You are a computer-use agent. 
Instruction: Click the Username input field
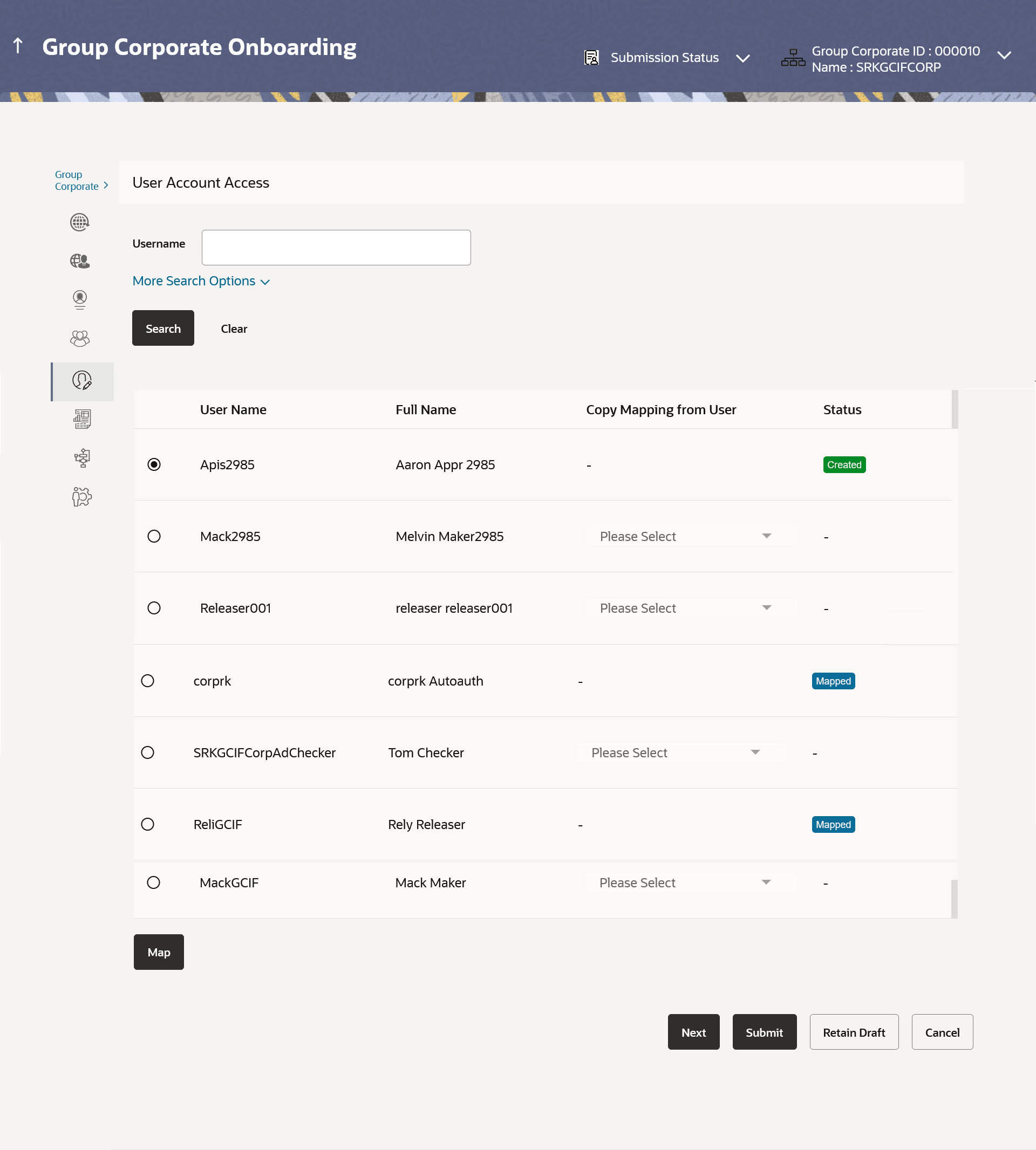pyautogui.click(x=336, y=248)
